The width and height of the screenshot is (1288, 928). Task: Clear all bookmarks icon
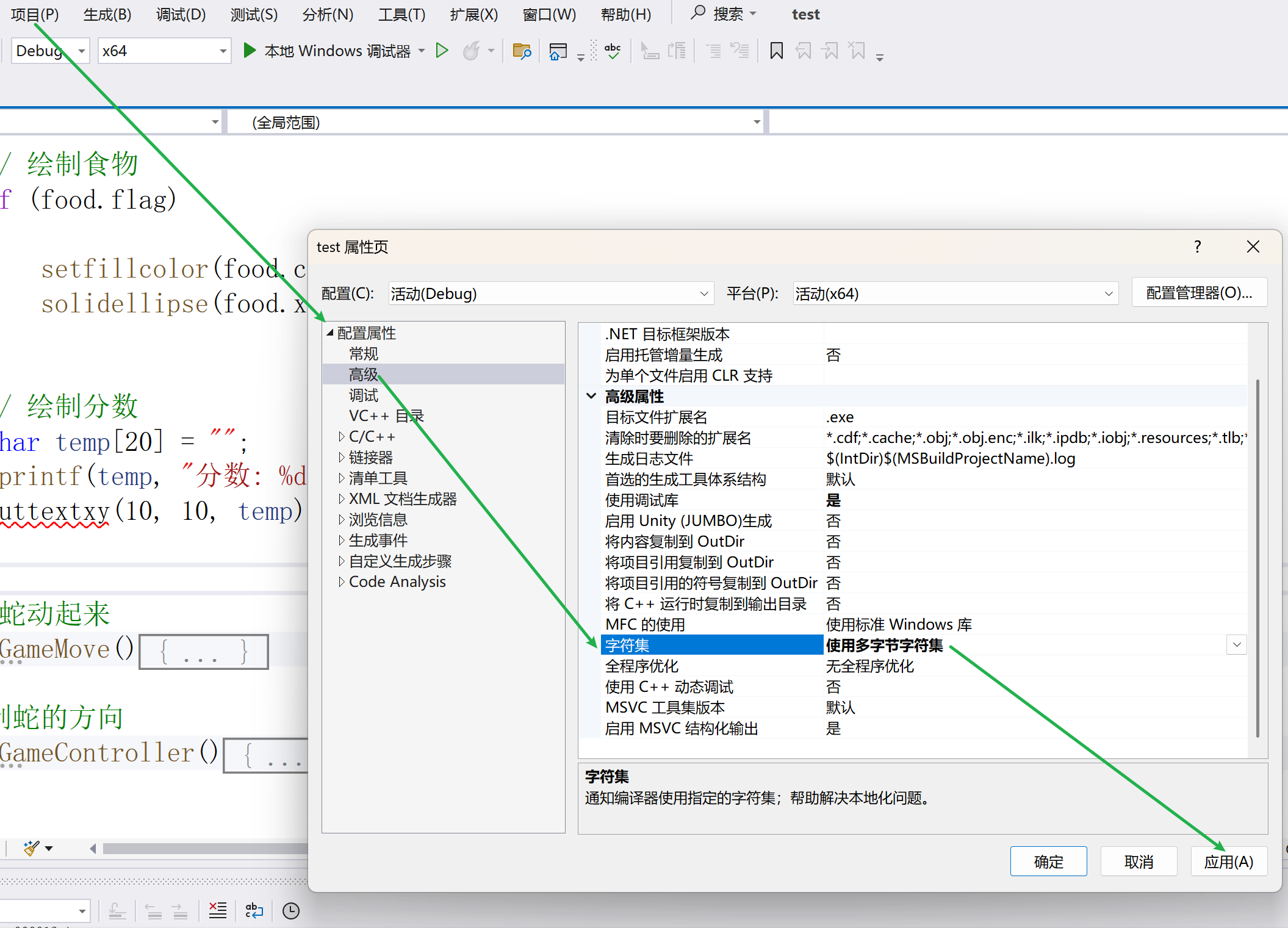coord(857,51)
